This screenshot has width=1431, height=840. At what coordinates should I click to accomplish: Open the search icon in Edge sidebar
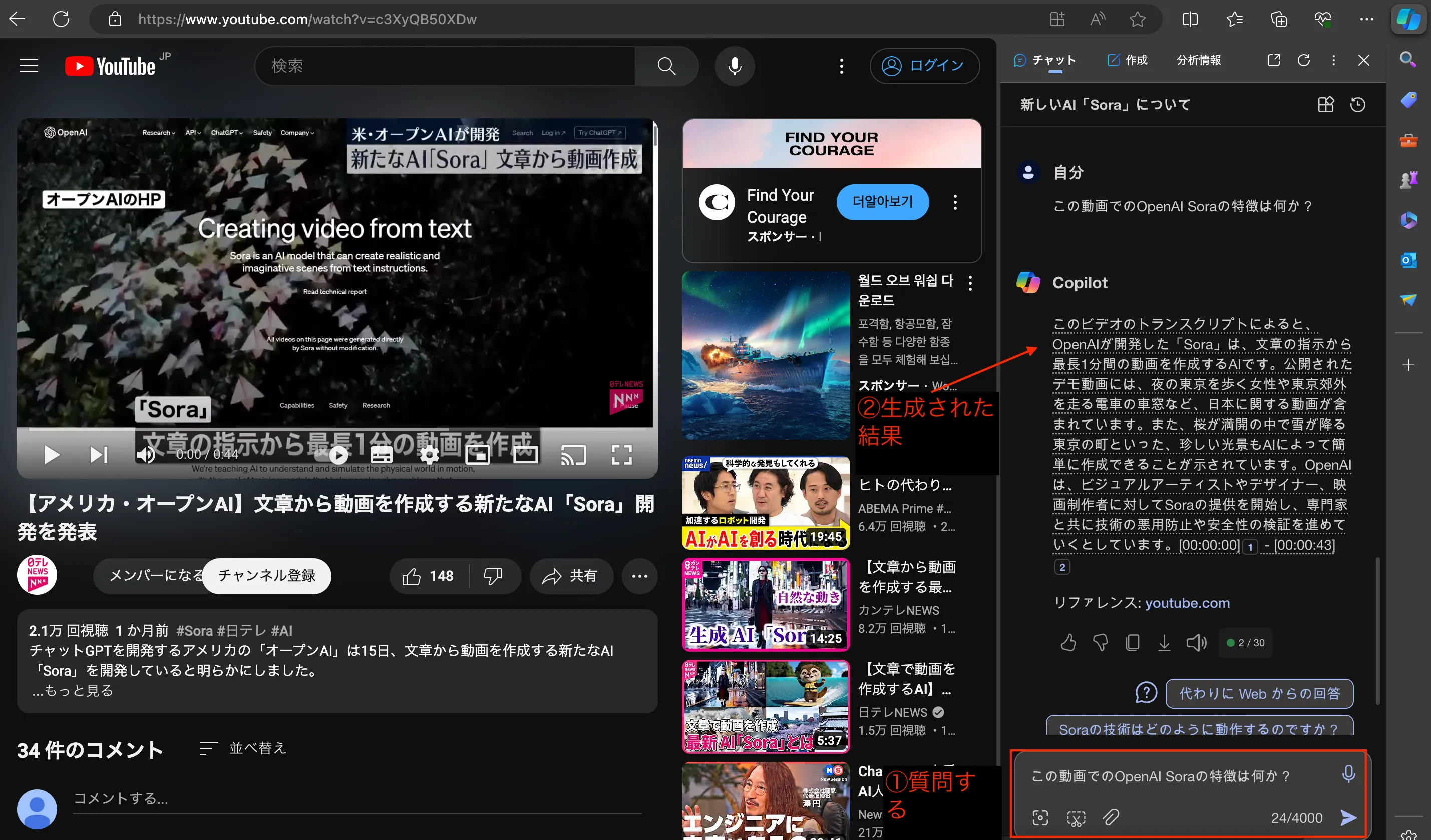(x=1409, y=59)
